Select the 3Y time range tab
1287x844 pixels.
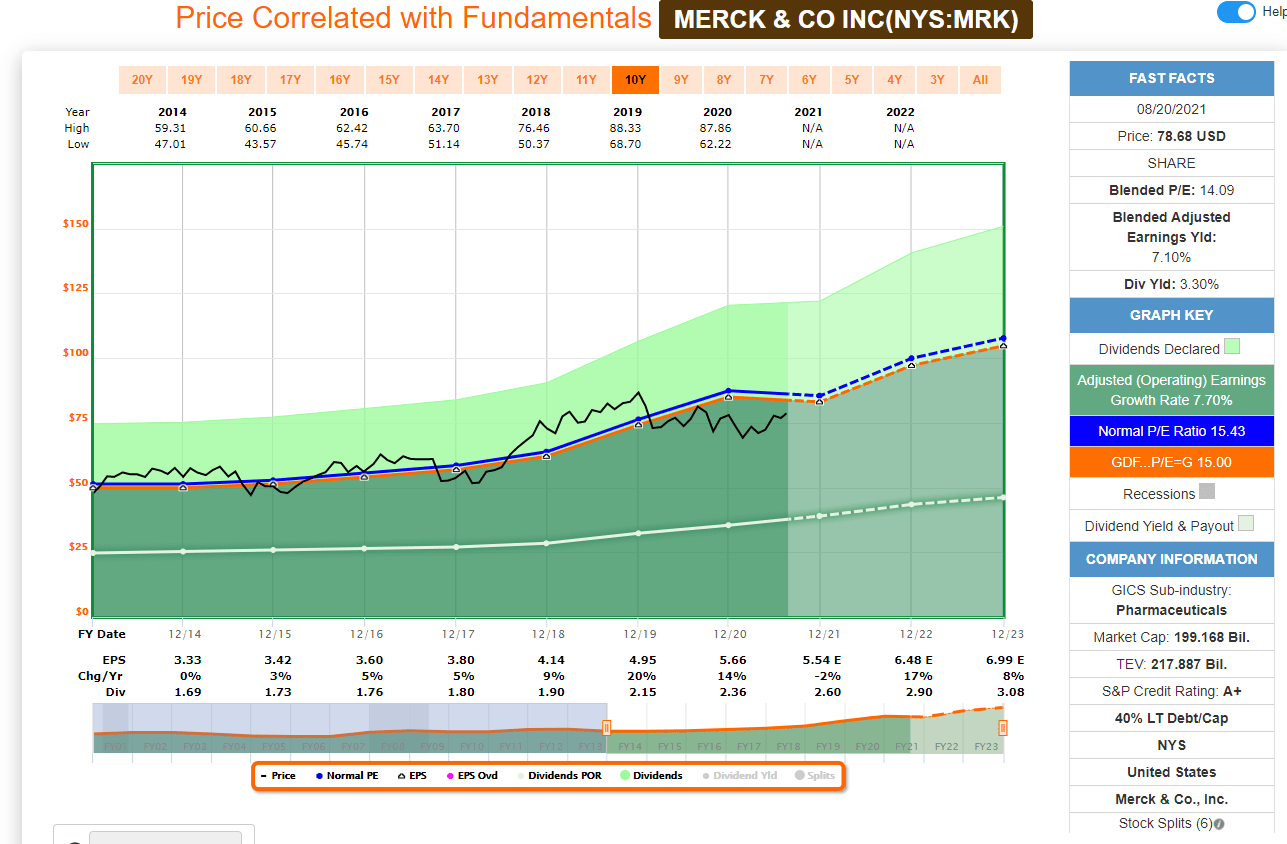pos(937,80)
